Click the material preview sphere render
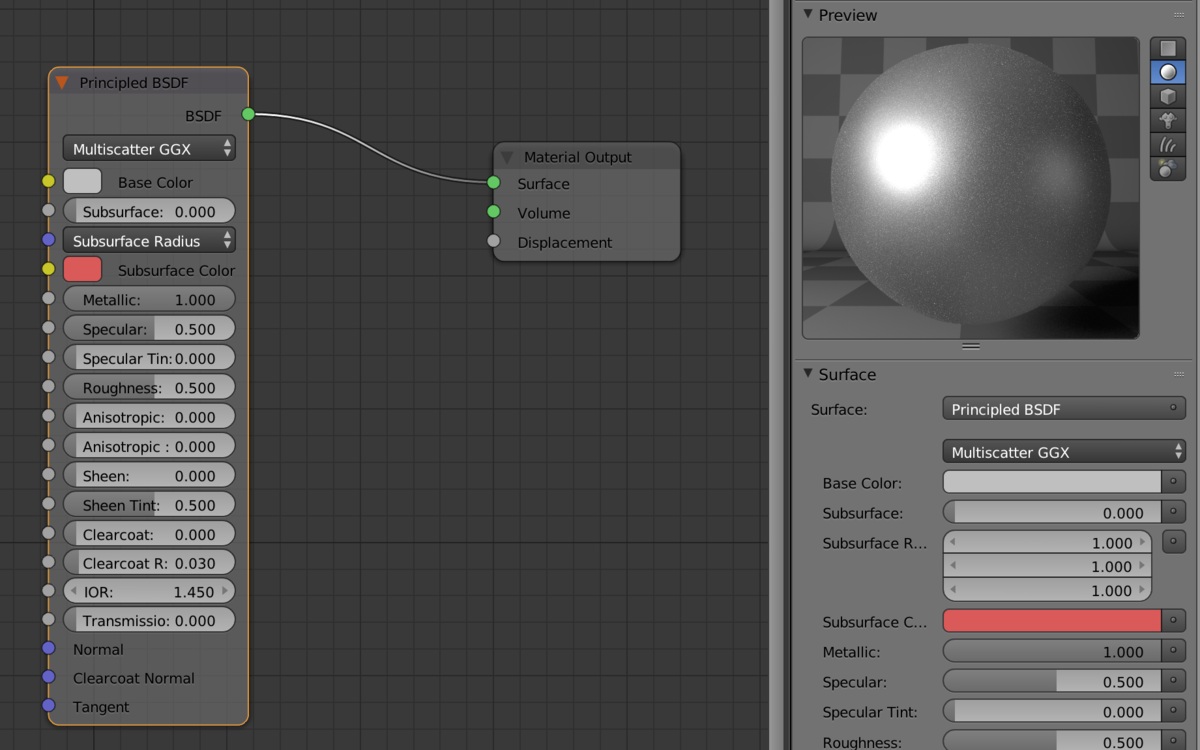The height and width of the screenshot is (750, 1200). tap(971, 188)
